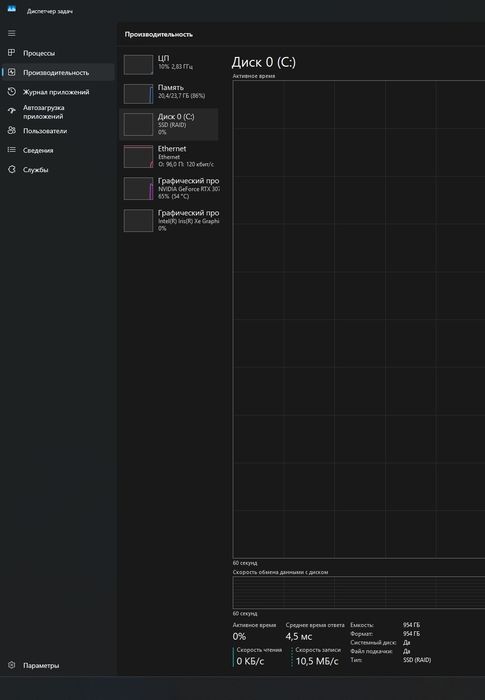Select the Ethernet mini graph thumbnail
The height and width of the screenshot is (700, 485).
coord(138,157)
